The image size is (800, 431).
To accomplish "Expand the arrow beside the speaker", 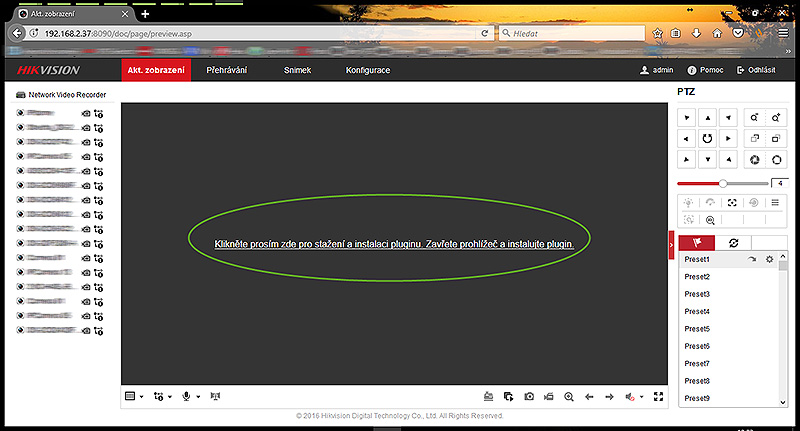I will click(642, 397).
